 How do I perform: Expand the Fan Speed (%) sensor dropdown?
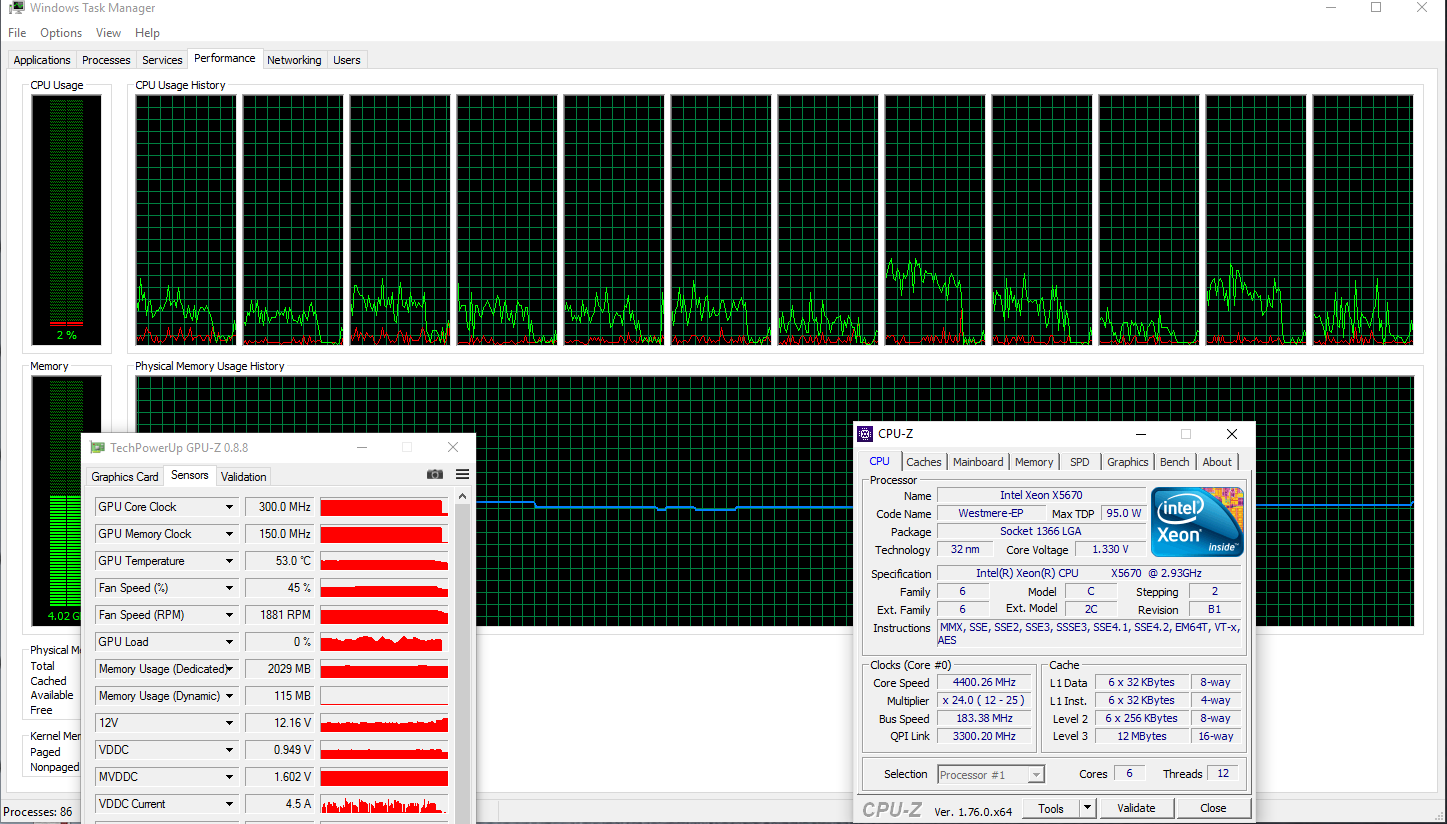tap(229, 588)
